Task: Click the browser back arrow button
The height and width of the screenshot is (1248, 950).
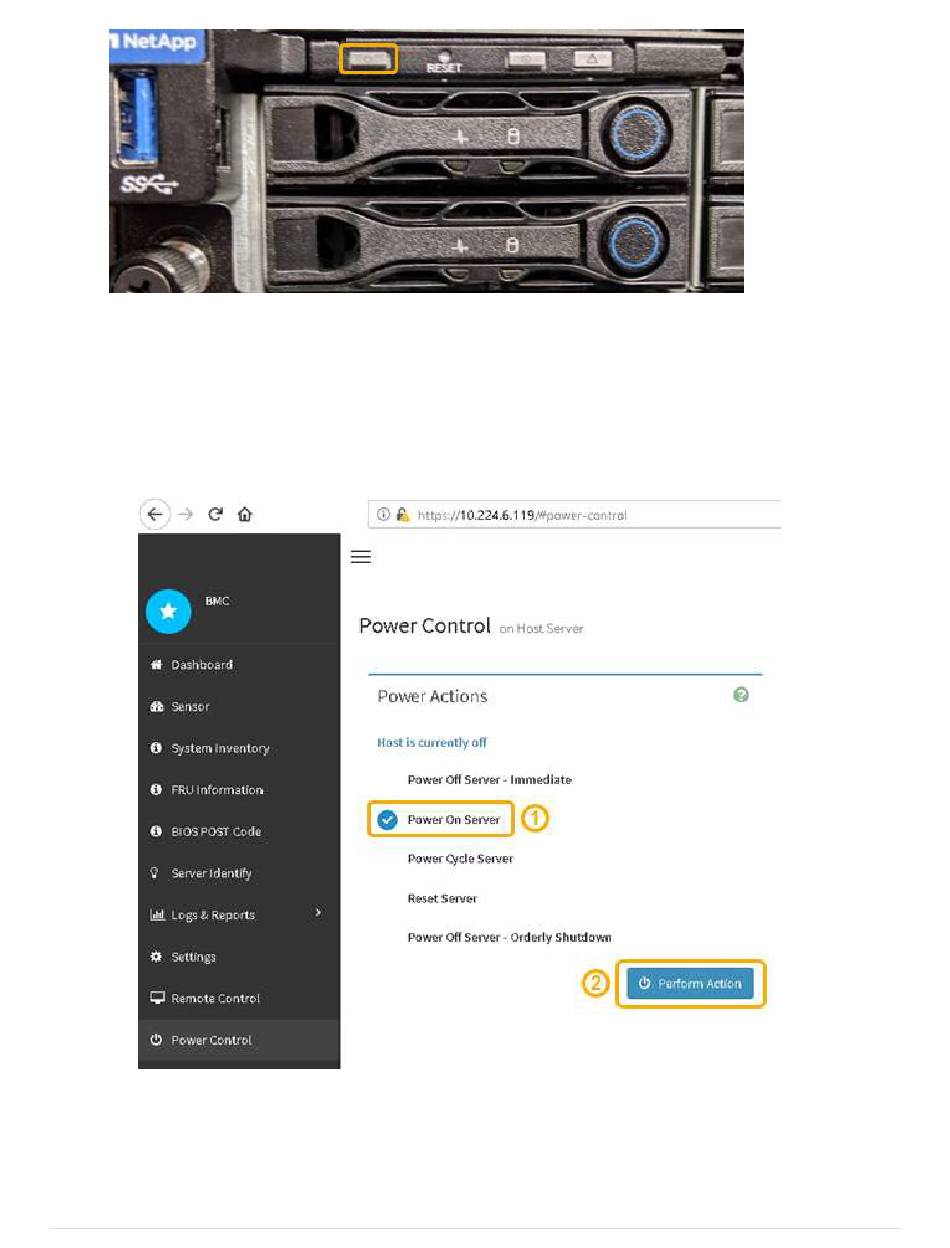Action: click(153, 515)
